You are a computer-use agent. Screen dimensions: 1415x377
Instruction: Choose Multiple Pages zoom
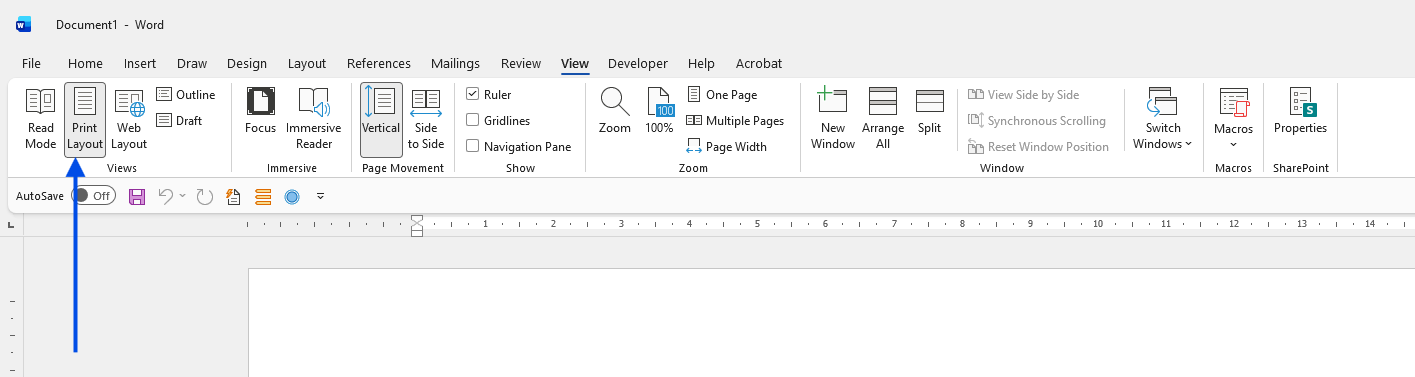tap(735, 121)
